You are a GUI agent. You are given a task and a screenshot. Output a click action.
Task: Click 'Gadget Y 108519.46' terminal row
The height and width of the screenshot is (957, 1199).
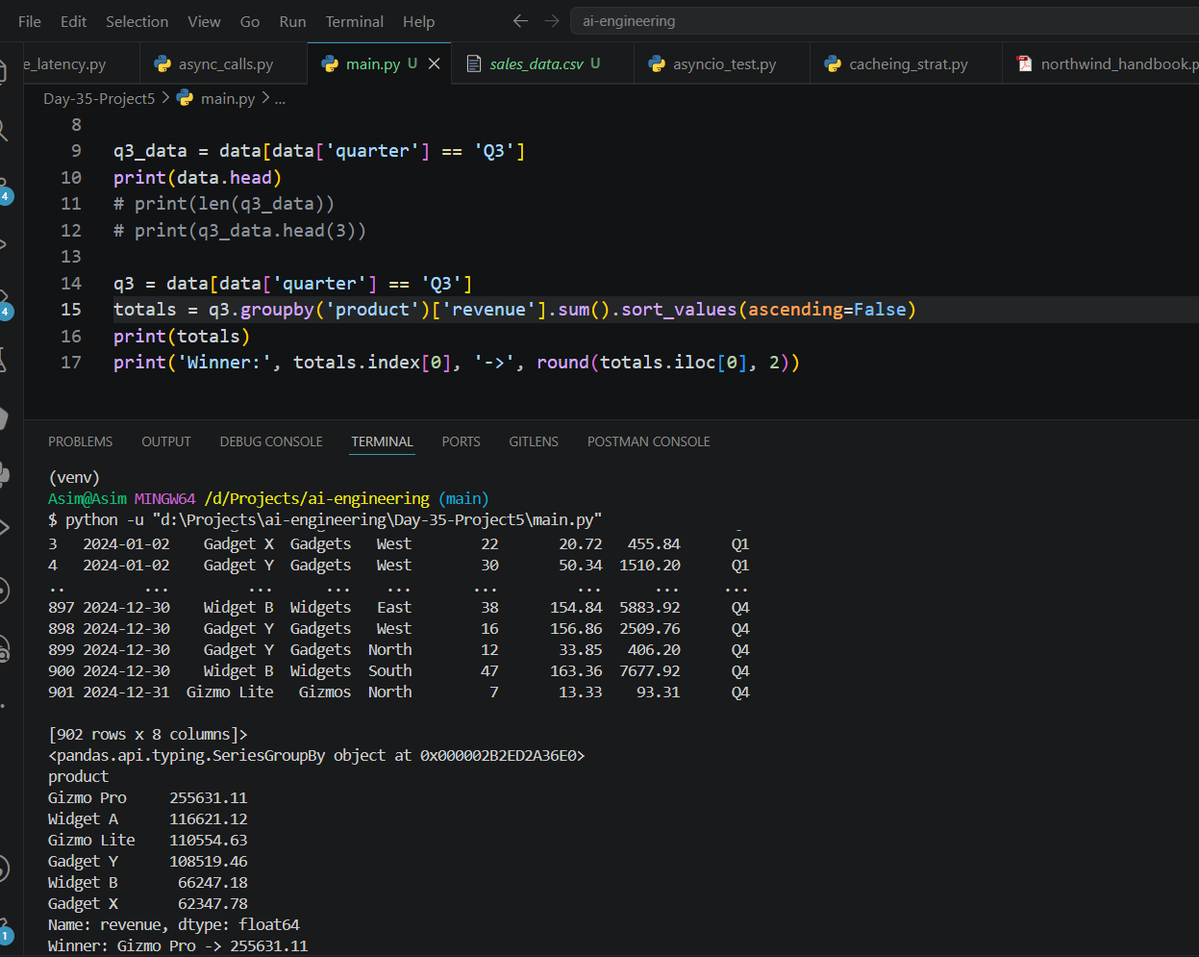[x=148, y=861]
